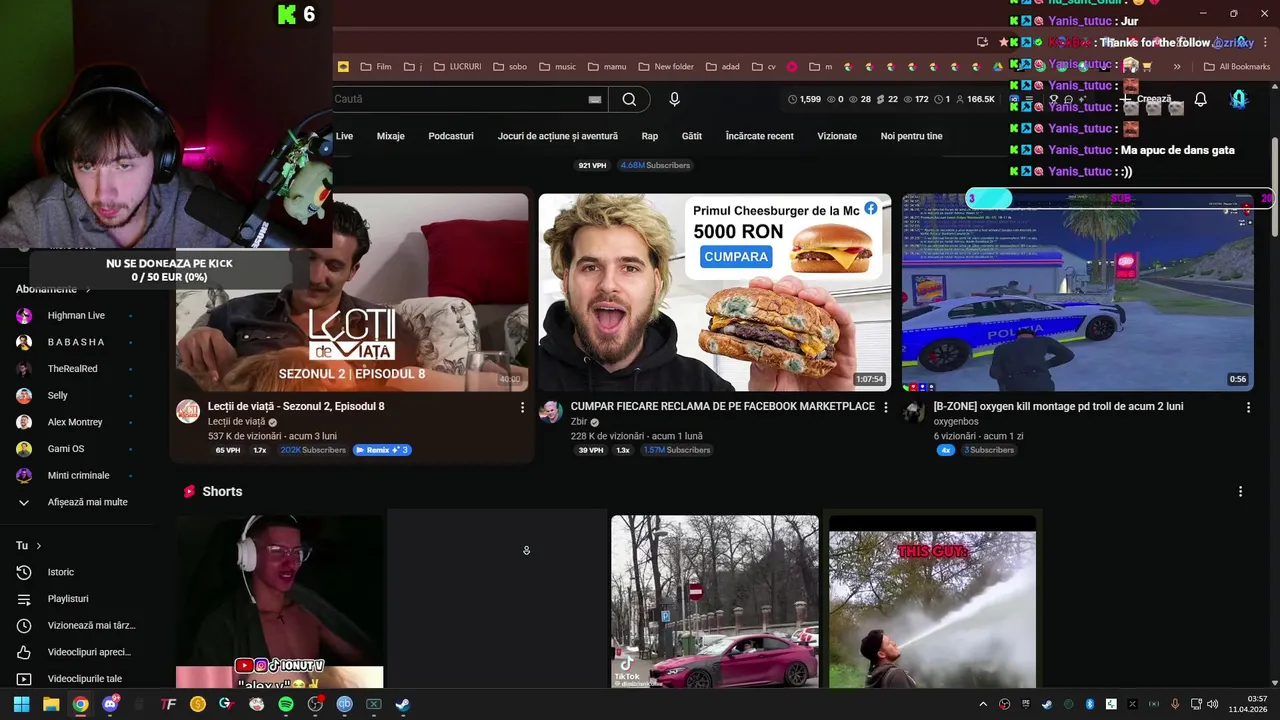Viewport: 1280px width, 720px height.
Task: Show hidden system tray icons
Action: 983,704
